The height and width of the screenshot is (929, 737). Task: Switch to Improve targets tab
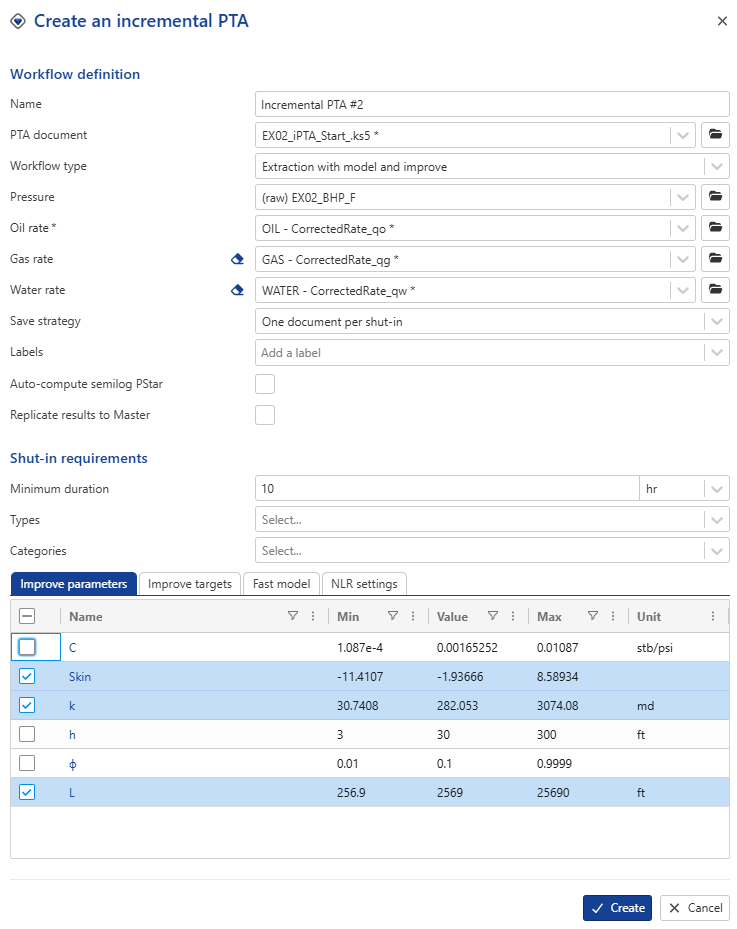[190, 584]
